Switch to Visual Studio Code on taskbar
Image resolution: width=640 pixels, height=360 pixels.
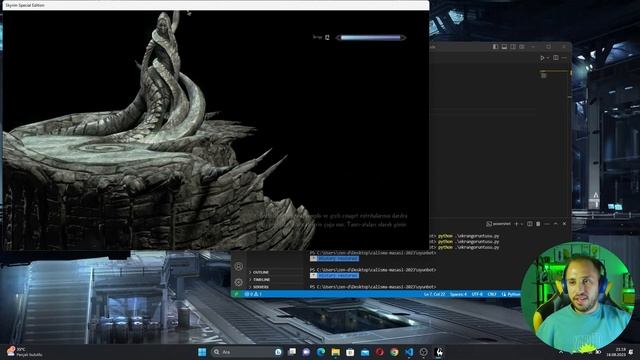point(409,352)
